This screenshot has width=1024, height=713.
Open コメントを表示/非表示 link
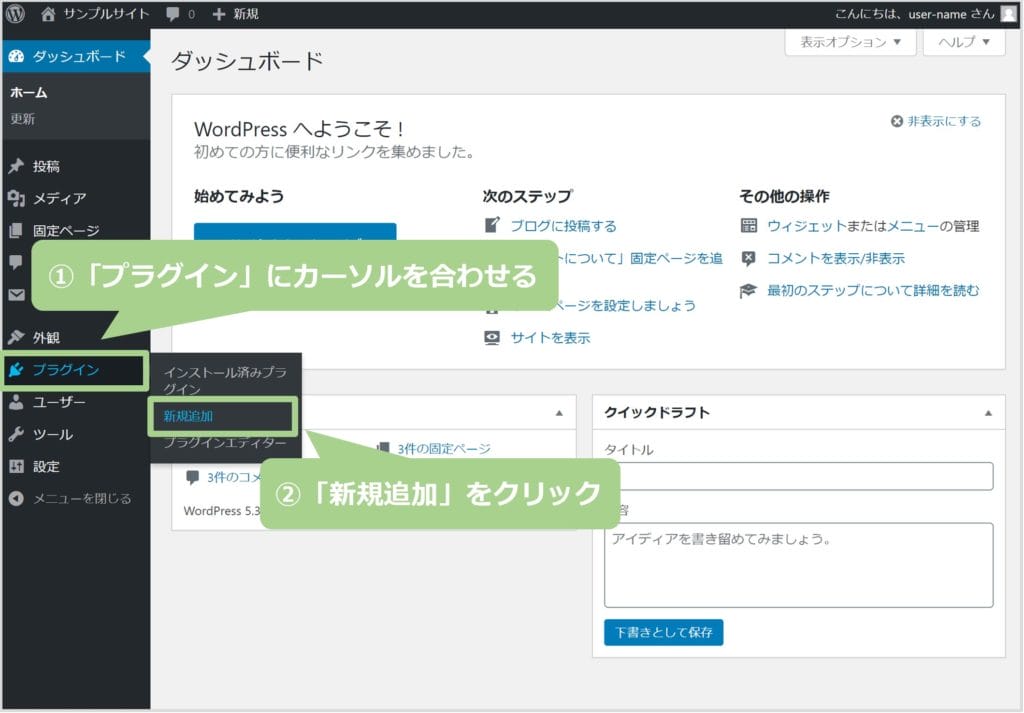coord(836,259)
